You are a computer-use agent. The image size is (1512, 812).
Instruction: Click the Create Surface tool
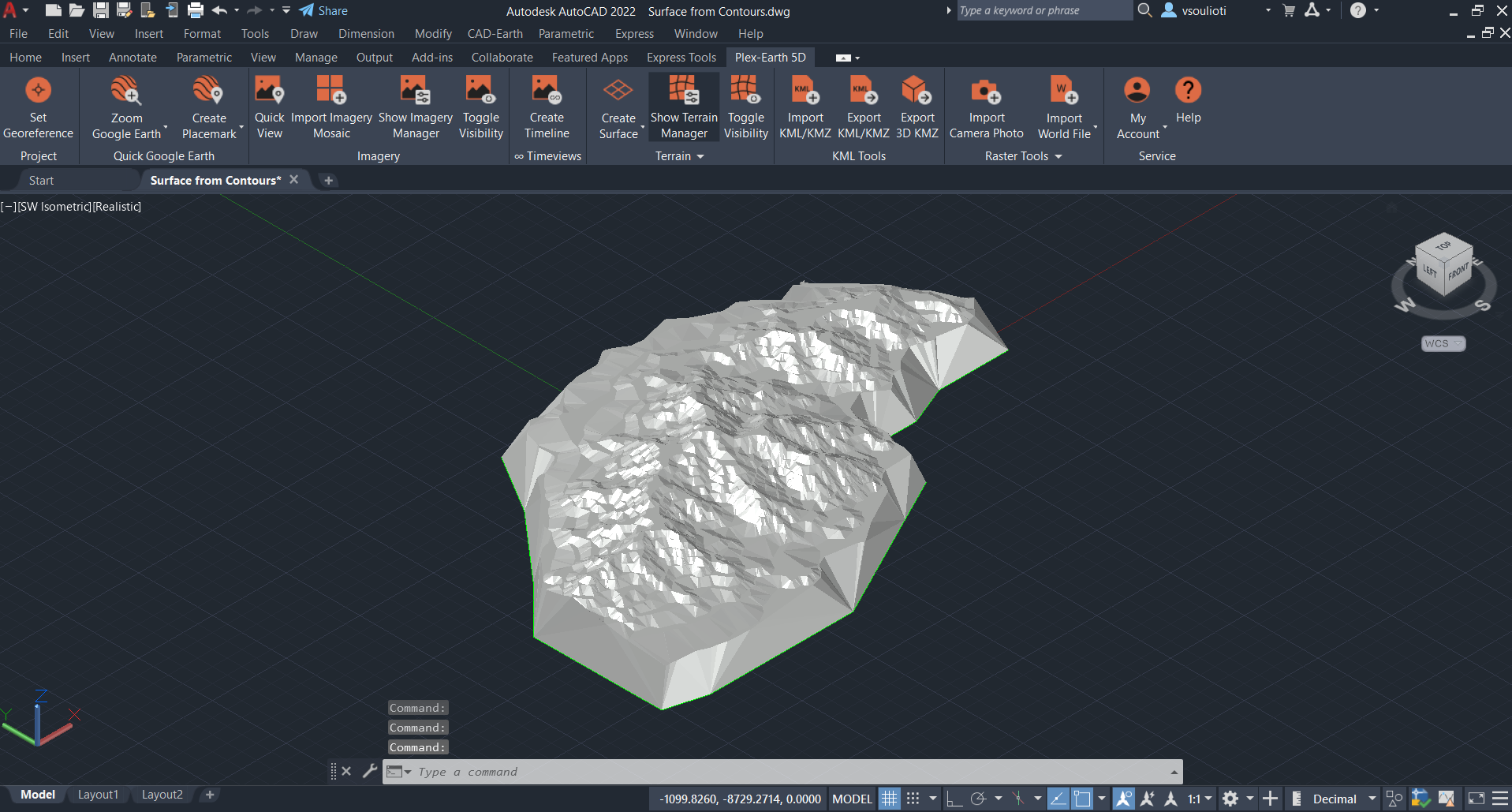(618, 108)
